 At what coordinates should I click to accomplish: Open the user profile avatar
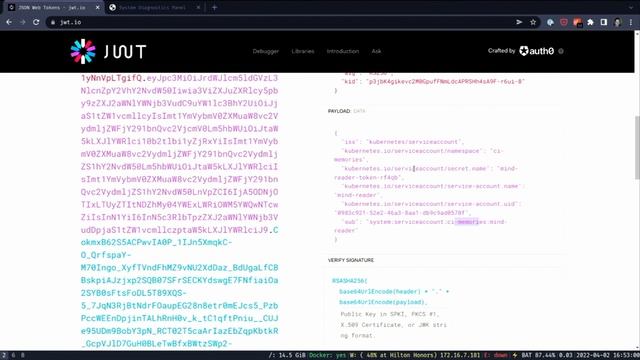[x=617, y=22]
